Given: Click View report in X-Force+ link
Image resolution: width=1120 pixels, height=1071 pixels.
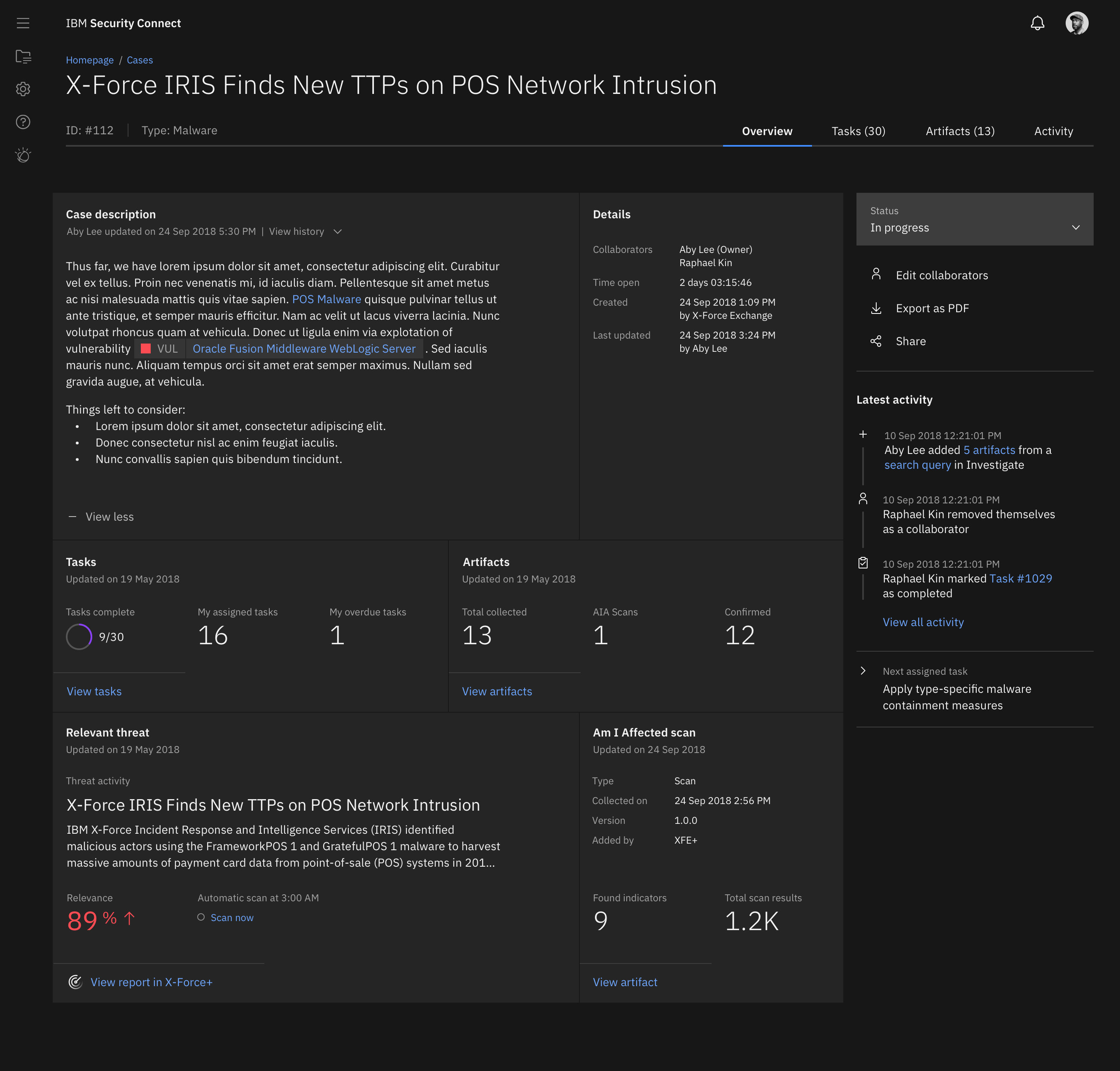Looking at the screenshot, I should point(151,982).
